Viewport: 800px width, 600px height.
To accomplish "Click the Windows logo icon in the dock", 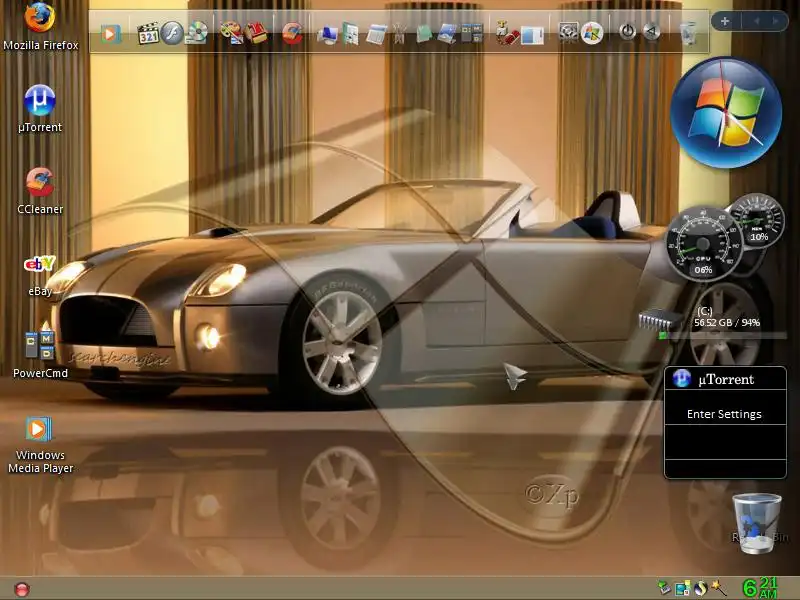I will 592,33.
